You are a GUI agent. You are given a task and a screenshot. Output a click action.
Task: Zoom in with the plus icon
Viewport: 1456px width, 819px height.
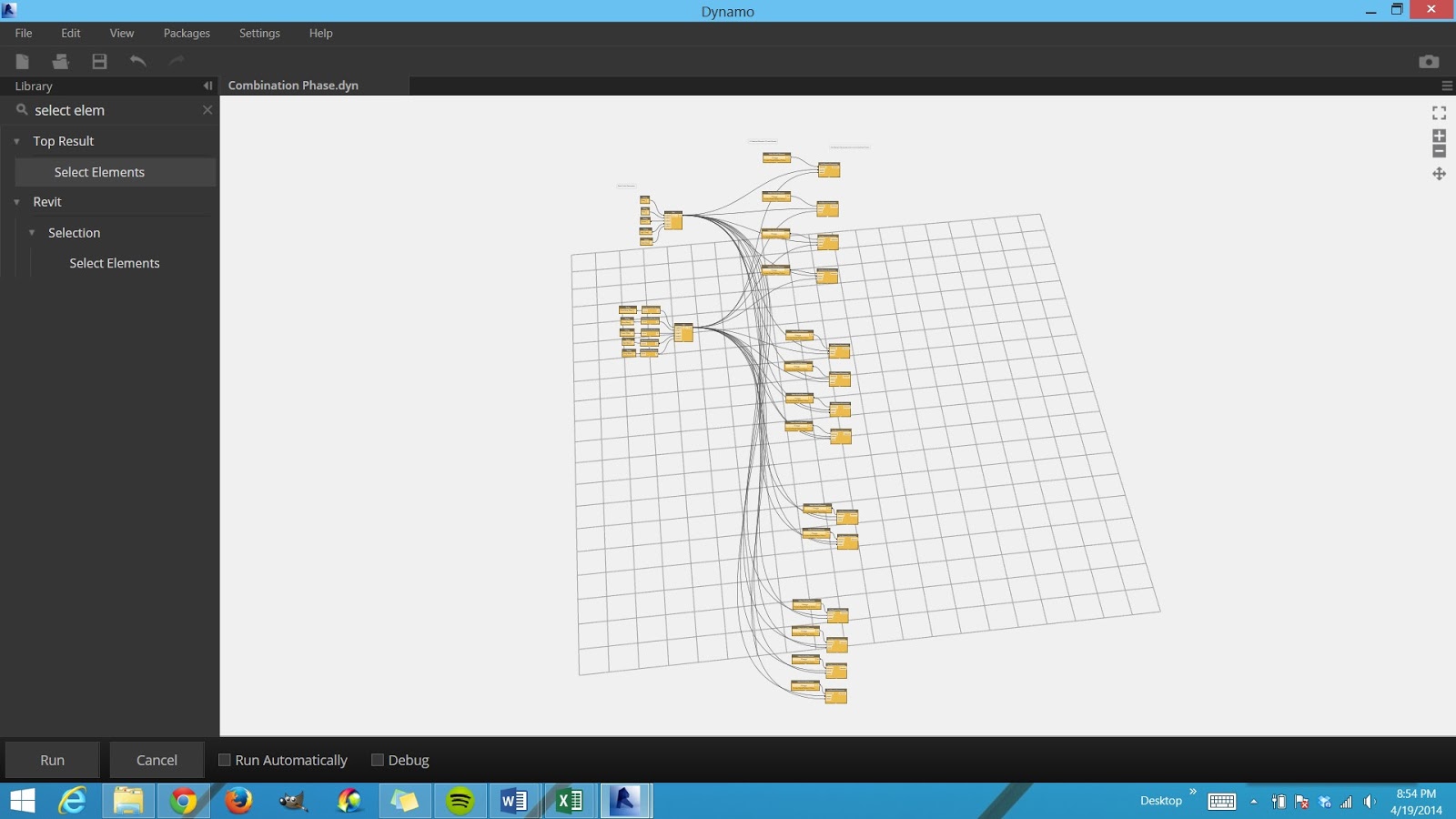[x=1439, y=136]
